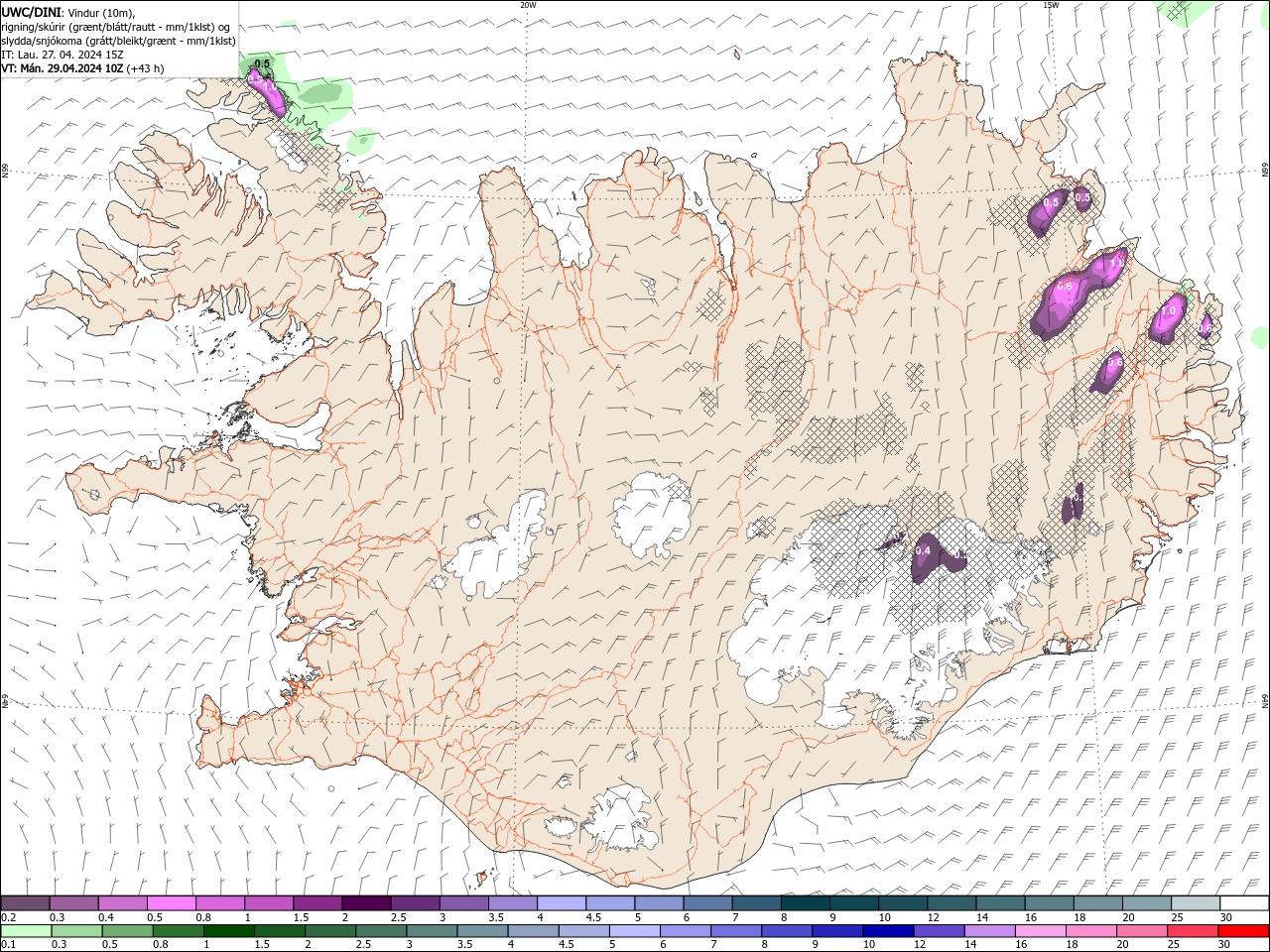The width and height of the screenshot is (1270, 952).
Task: Click the pale gray 25 snow legend swatch
Action: pyautogui.click(x=1195, y=903)
